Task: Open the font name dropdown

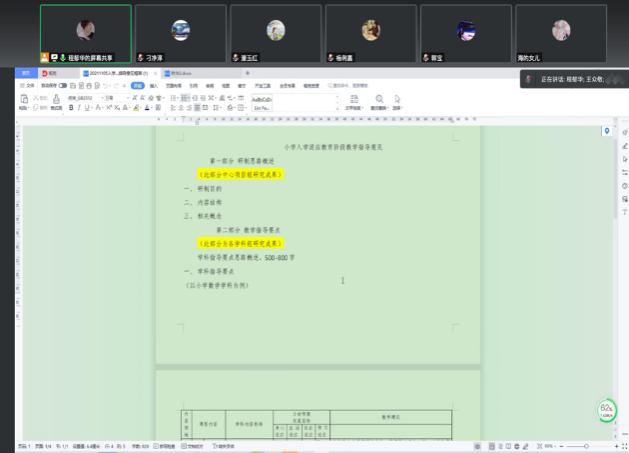Action: click(103, 98)
